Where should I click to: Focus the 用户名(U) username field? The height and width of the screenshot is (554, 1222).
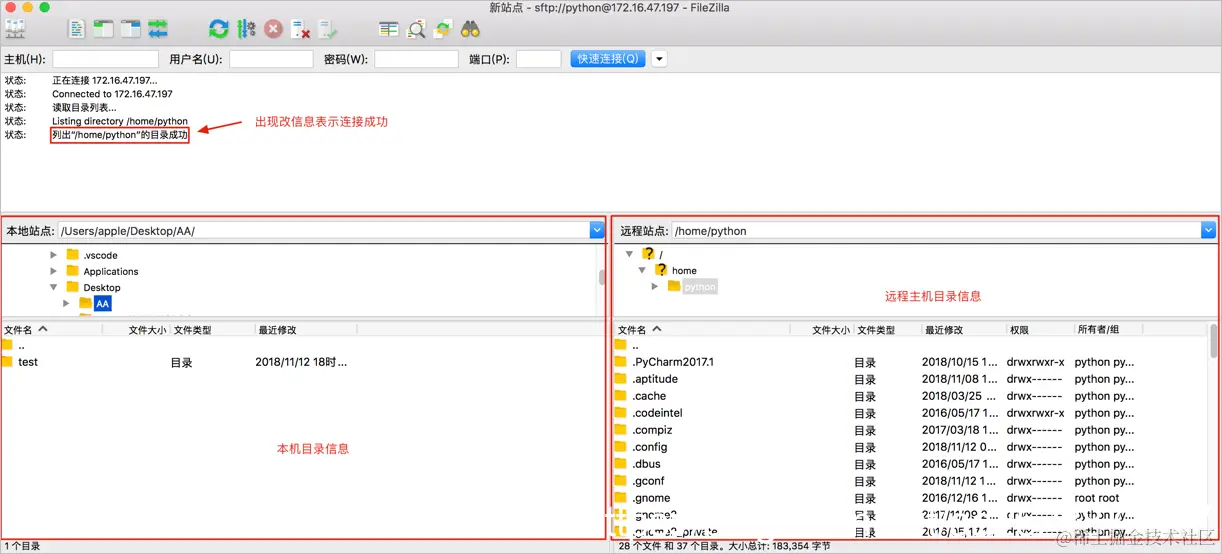(271, 59)
